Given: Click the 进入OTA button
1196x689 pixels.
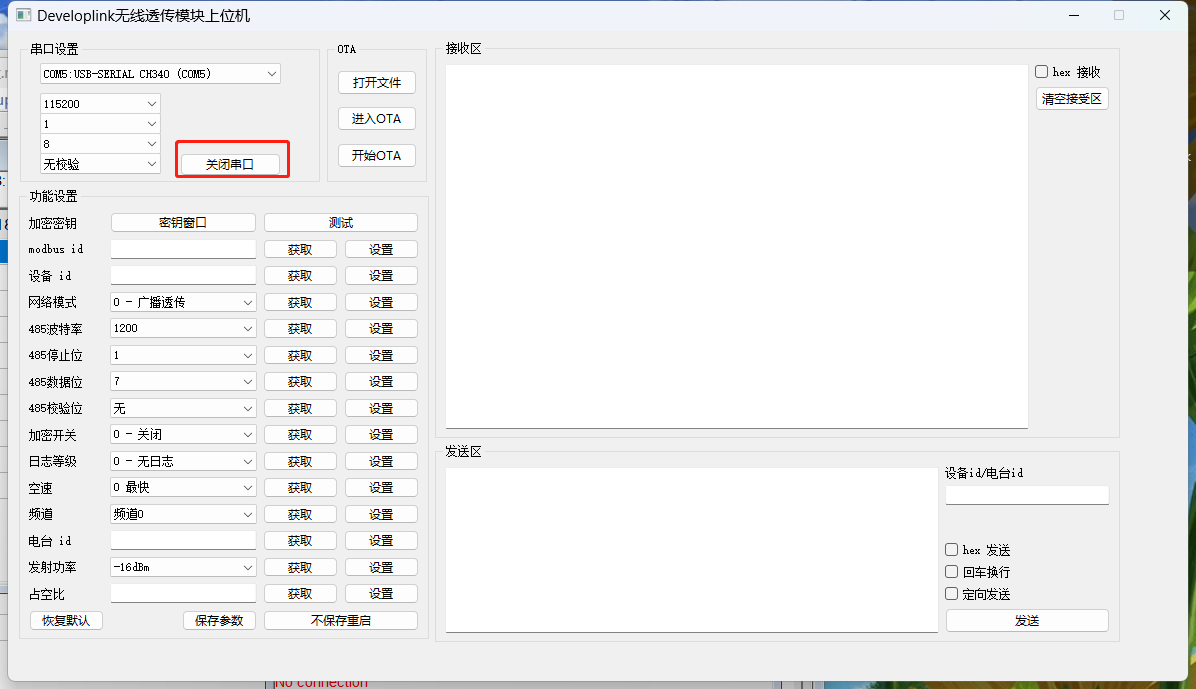Looking at the screenshot, I should click(x=376, y=119).
